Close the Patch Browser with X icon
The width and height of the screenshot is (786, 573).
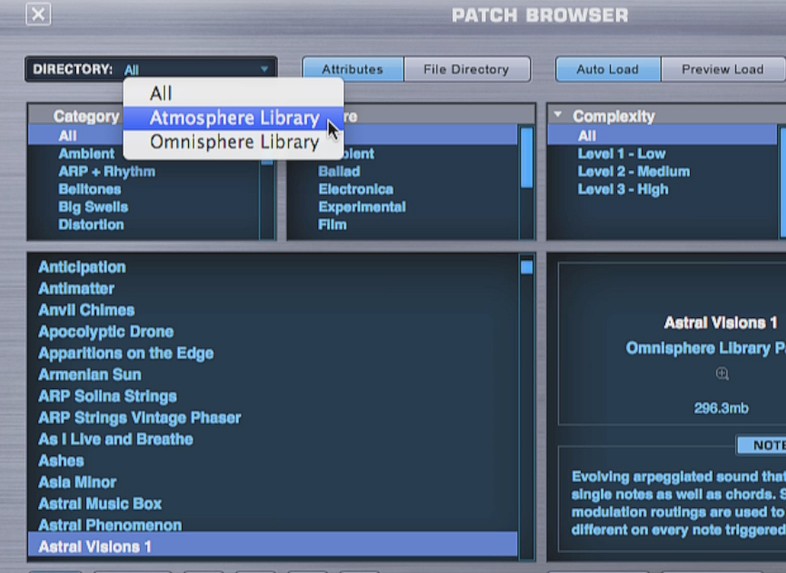coord(38,14)
